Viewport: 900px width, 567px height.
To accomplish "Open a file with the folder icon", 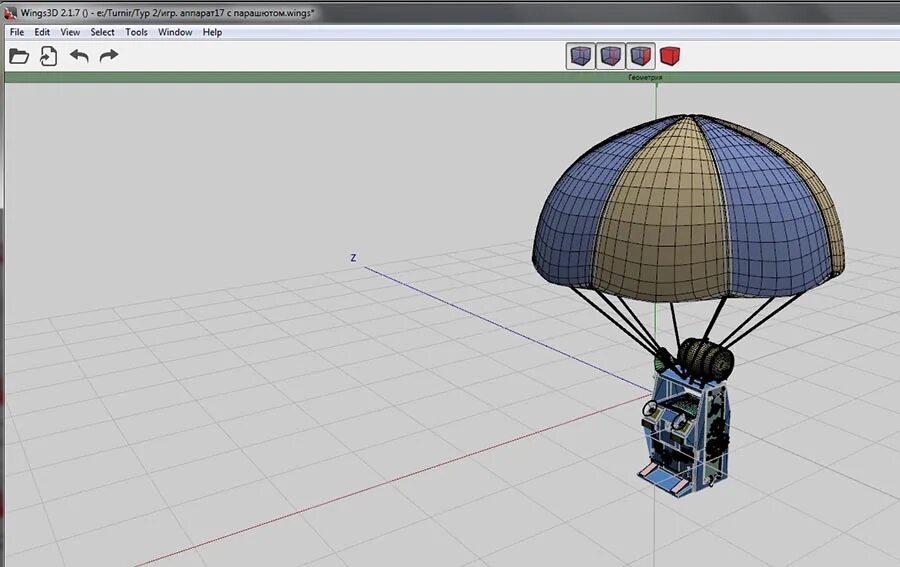I will pos(19,56).
